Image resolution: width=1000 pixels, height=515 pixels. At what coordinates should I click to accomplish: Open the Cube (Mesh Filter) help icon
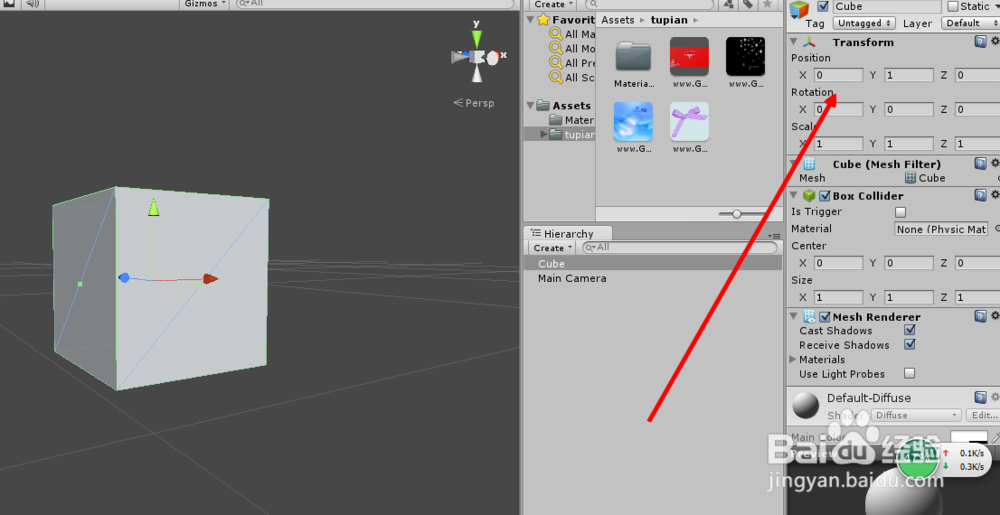pos(980,164)
